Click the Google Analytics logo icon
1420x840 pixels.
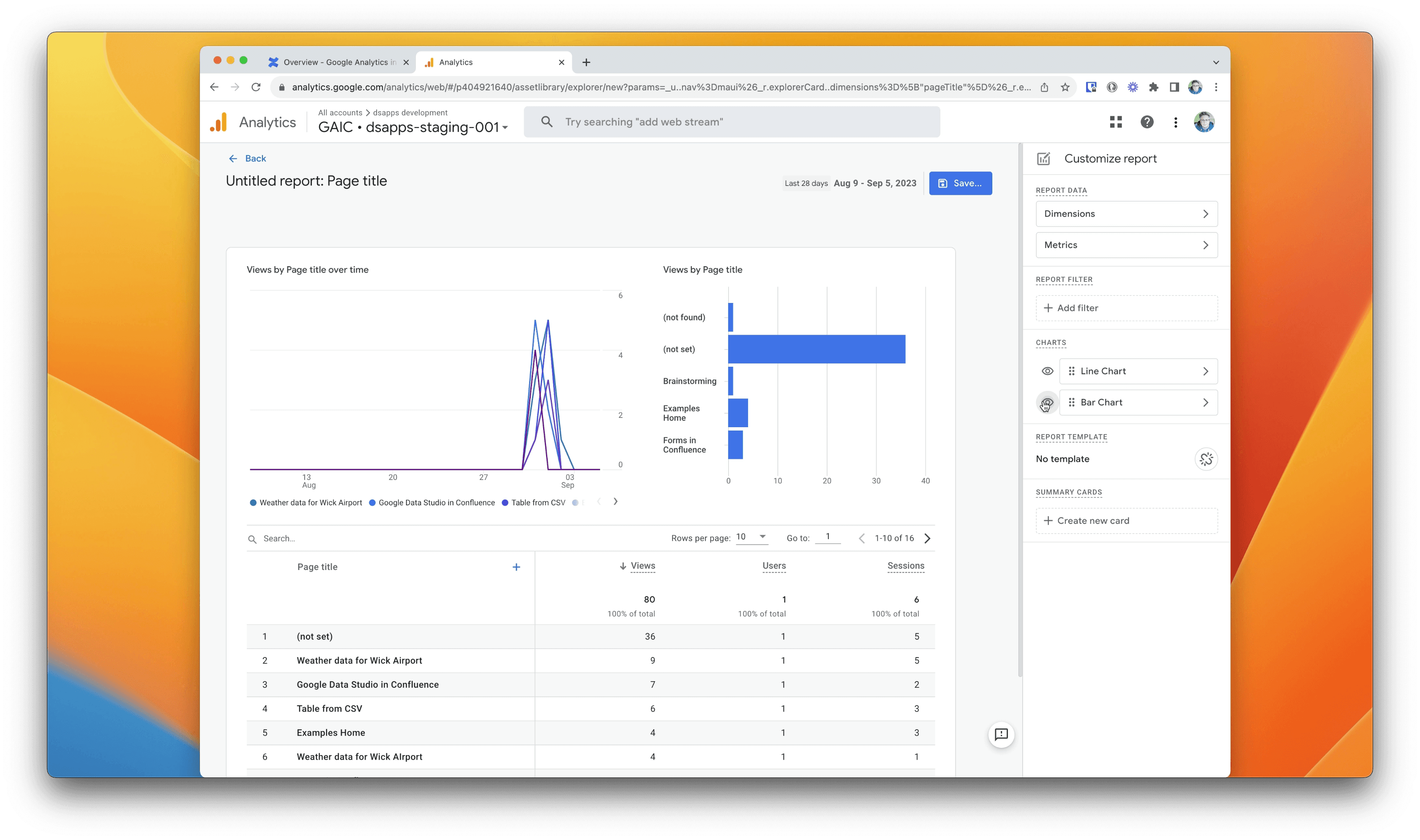coord(218,122)
